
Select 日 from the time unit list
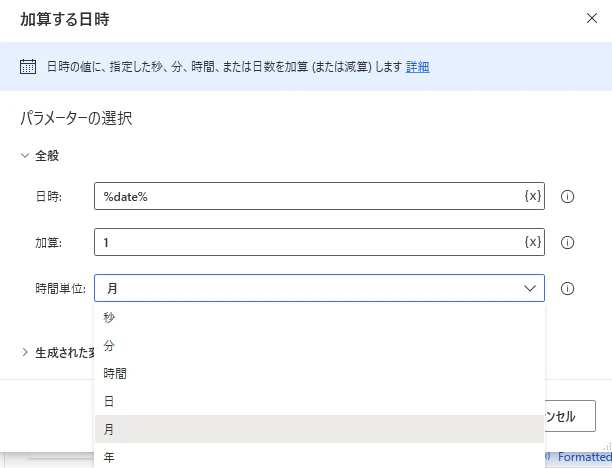[319, 401]
